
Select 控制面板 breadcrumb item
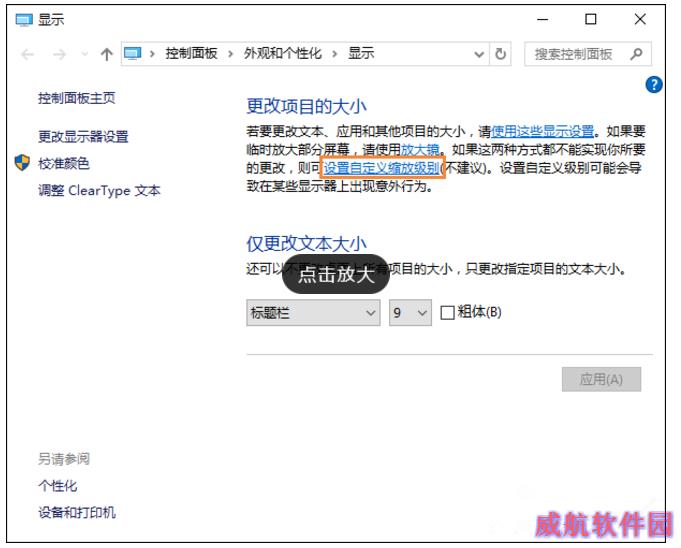191,53
